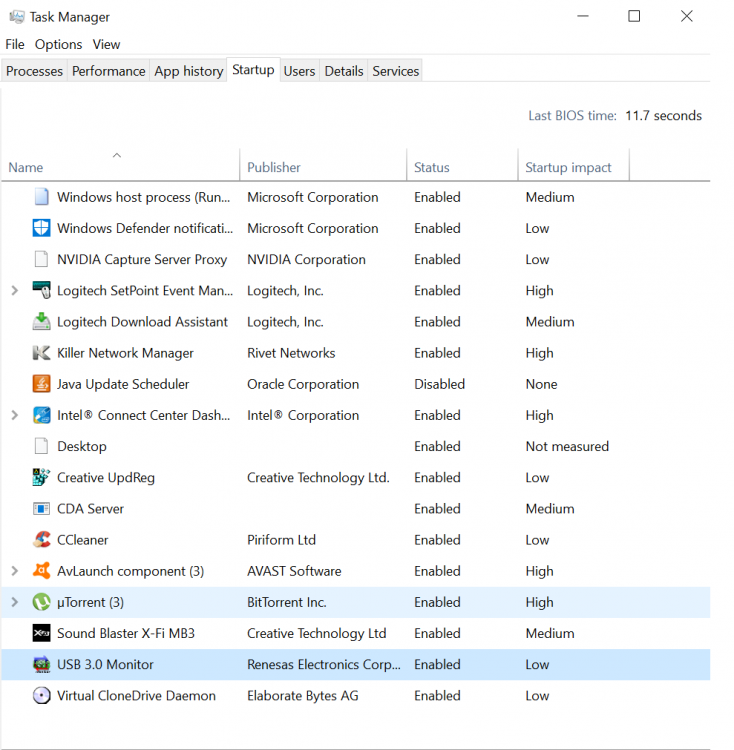
Task: Switch to the Details tab
Action: coord(344,71)
